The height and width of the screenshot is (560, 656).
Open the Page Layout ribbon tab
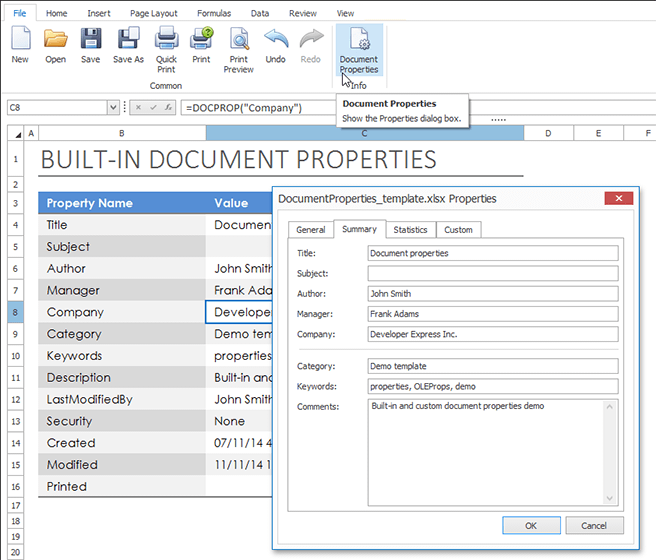[152, 14]
